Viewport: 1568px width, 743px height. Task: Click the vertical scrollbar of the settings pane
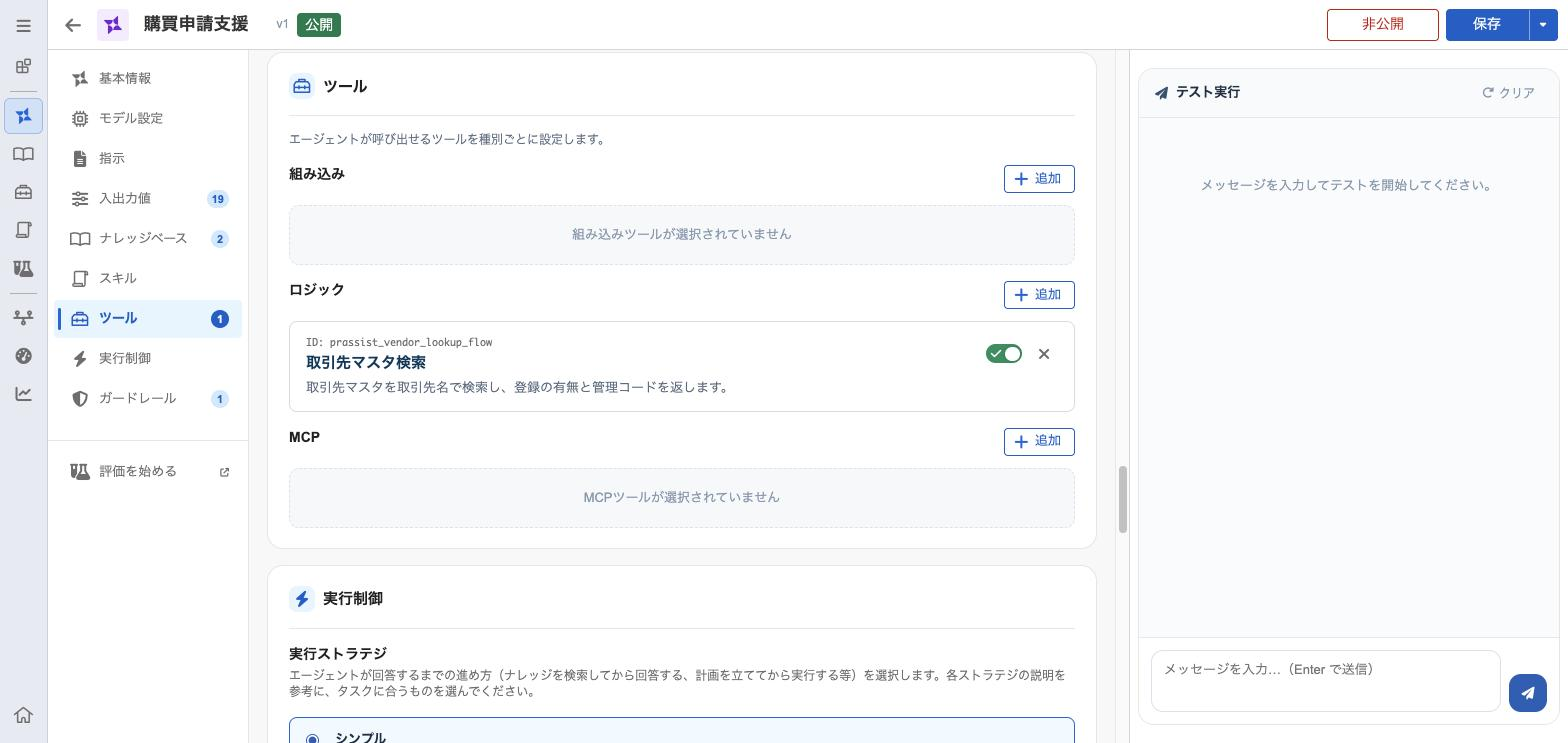coord(1122,499)
